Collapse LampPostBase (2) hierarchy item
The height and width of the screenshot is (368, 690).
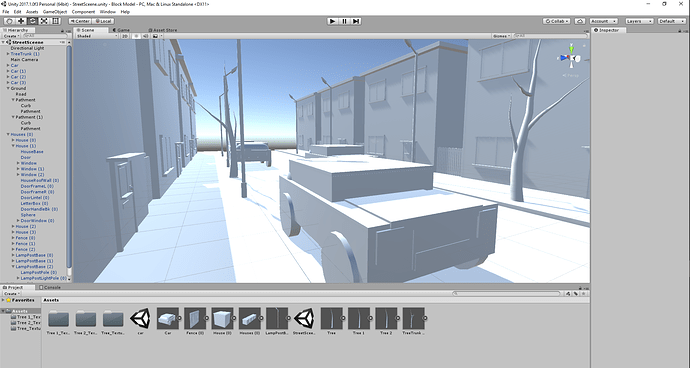click(x=13, y=266)
